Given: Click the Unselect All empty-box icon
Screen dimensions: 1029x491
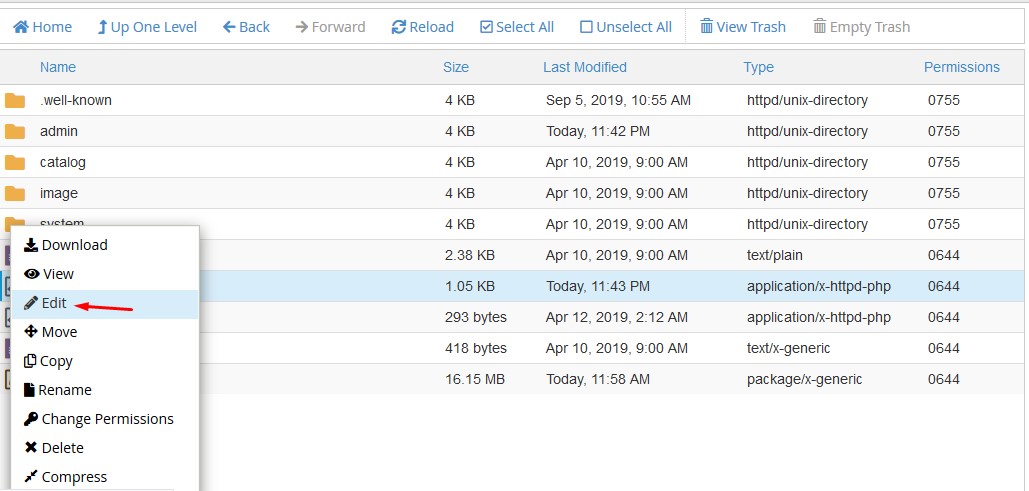Looking at the screenshot, I should pos(586,27).
